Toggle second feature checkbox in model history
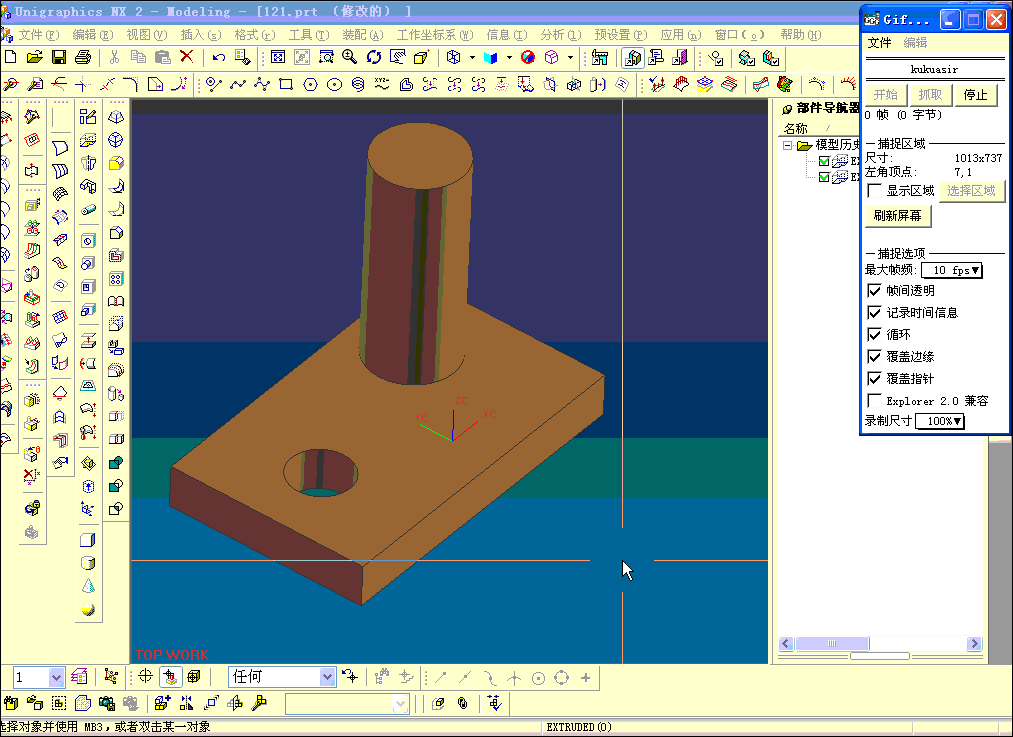The width and height of the screenshot is (1013, 737). pyautogui.click(x=824, y=177)
